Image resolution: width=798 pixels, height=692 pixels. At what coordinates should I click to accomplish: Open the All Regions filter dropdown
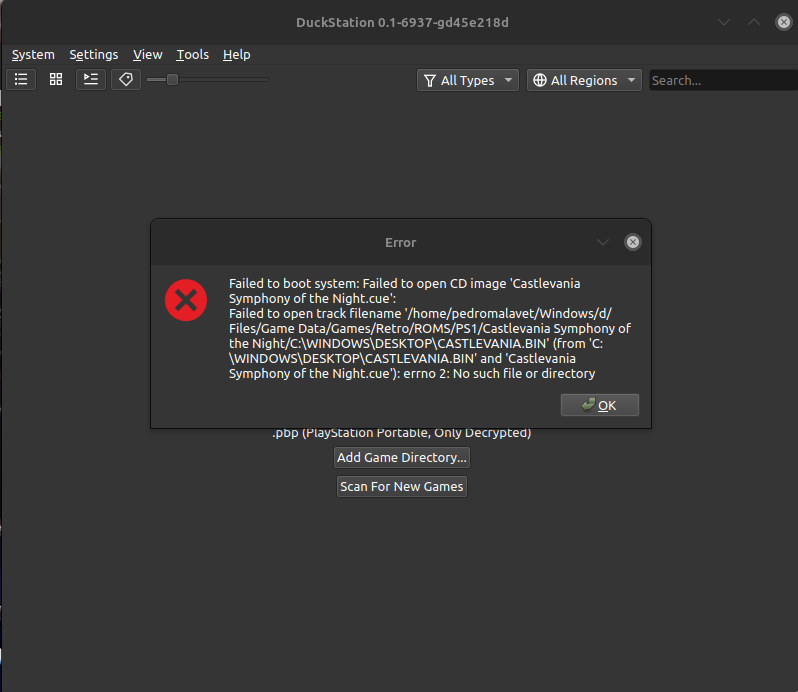[584, 80]
